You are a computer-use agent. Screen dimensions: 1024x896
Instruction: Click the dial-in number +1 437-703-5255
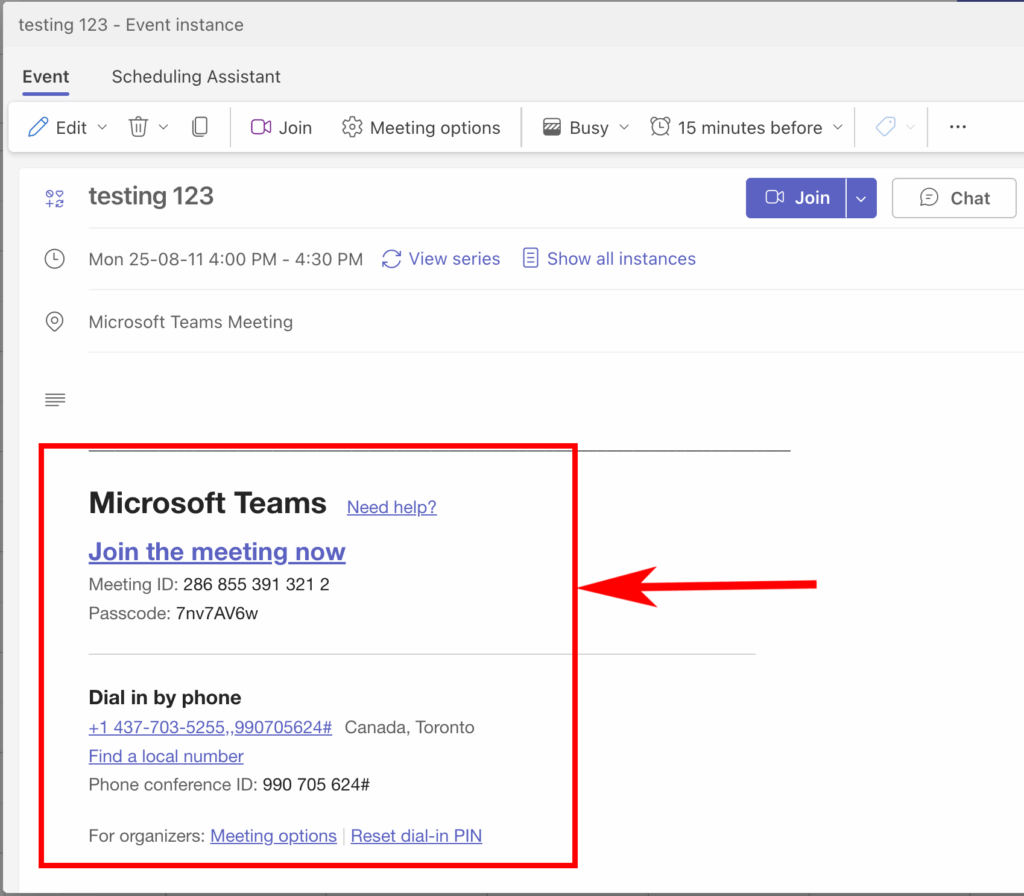click(210, 727)
